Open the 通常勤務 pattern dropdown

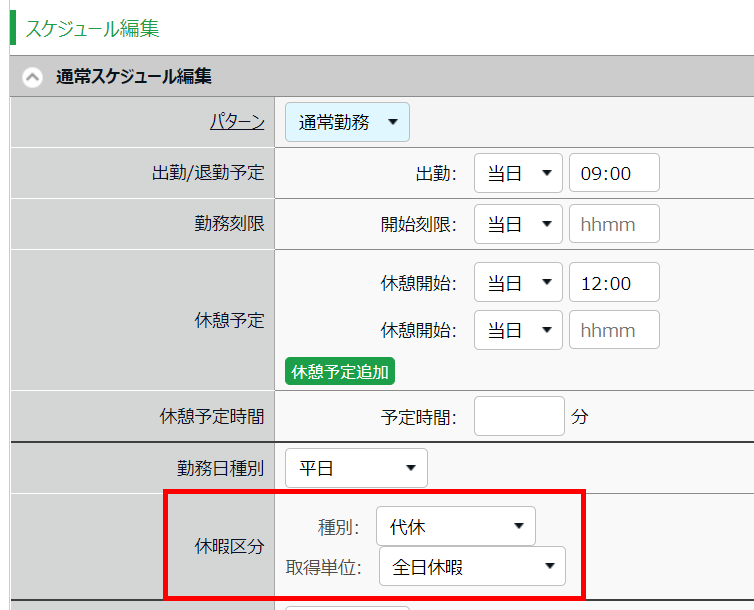347,122
